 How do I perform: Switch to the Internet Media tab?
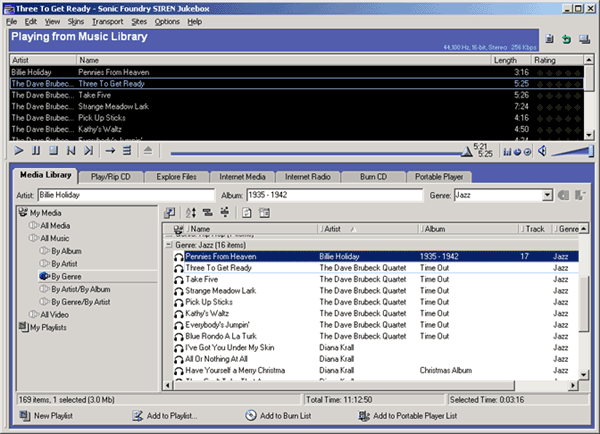pos(242,177)
